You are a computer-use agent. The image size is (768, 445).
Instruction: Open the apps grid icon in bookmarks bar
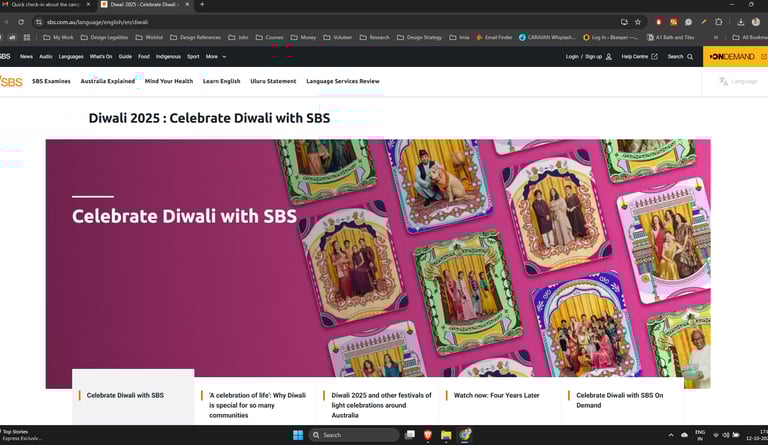(27, 37)
